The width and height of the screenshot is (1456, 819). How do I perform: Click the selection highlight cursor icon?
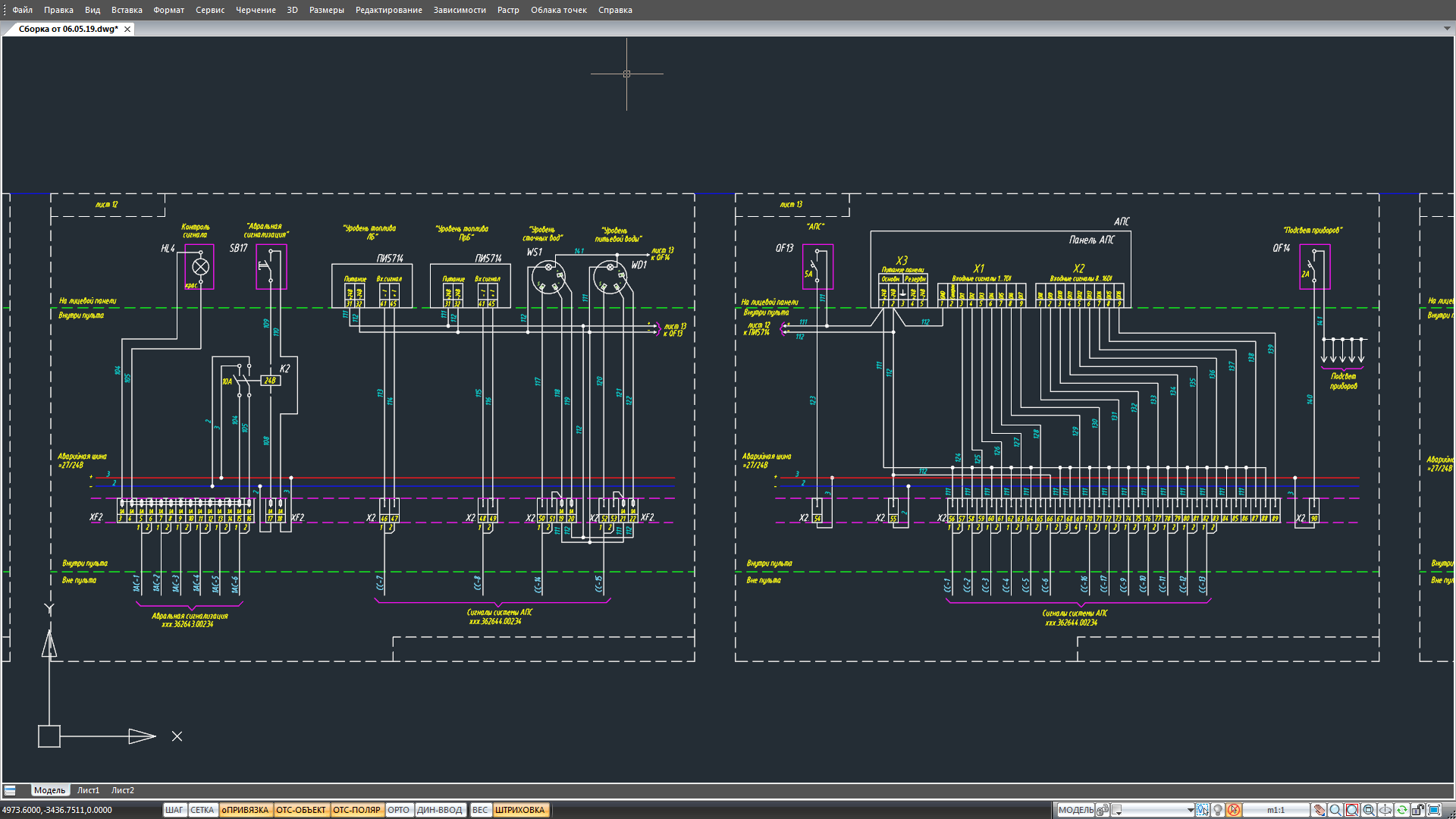pos(1203,810)
